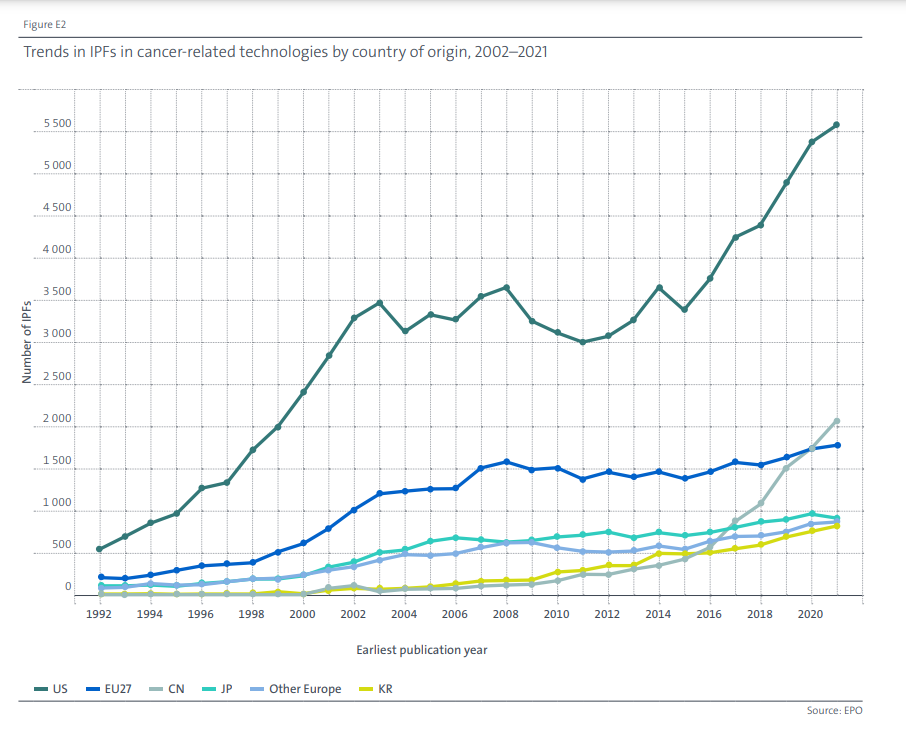Click the 500 y-axis label
906x732 pixels.
(62, 544)
